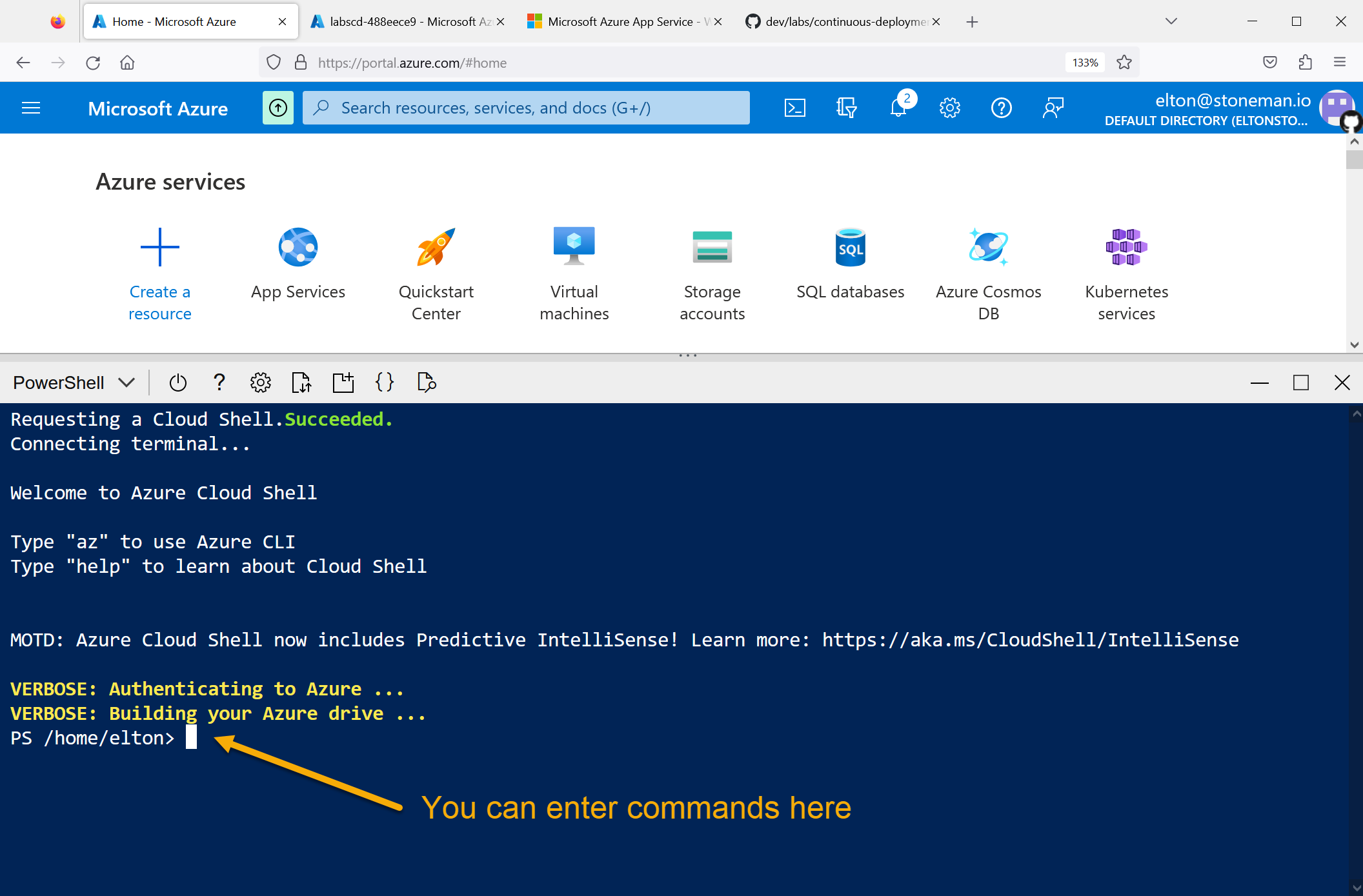Reload the current page

tap(93, 63)
